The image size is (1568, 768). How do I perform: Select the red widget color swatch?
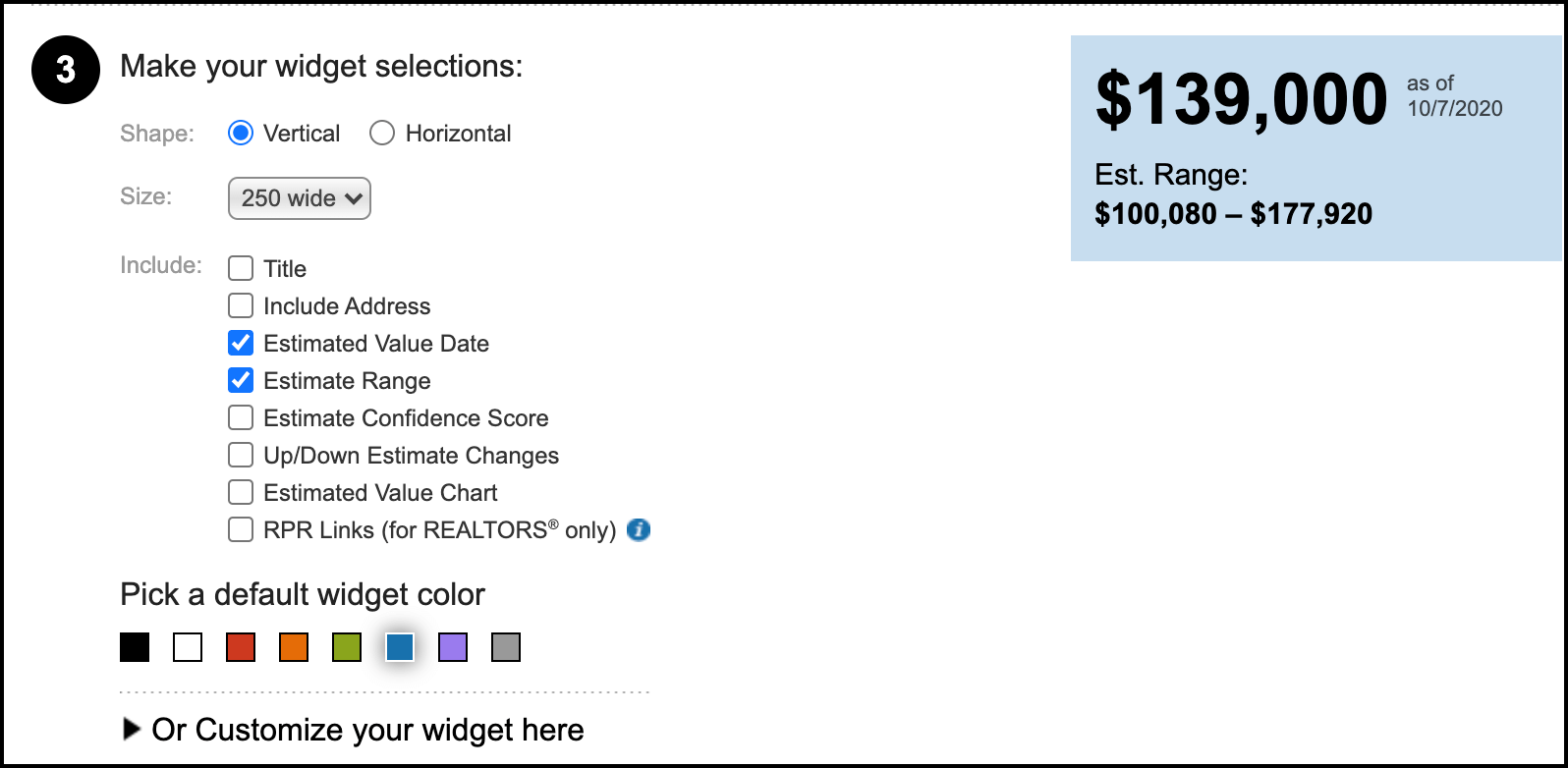pos(241,647)
